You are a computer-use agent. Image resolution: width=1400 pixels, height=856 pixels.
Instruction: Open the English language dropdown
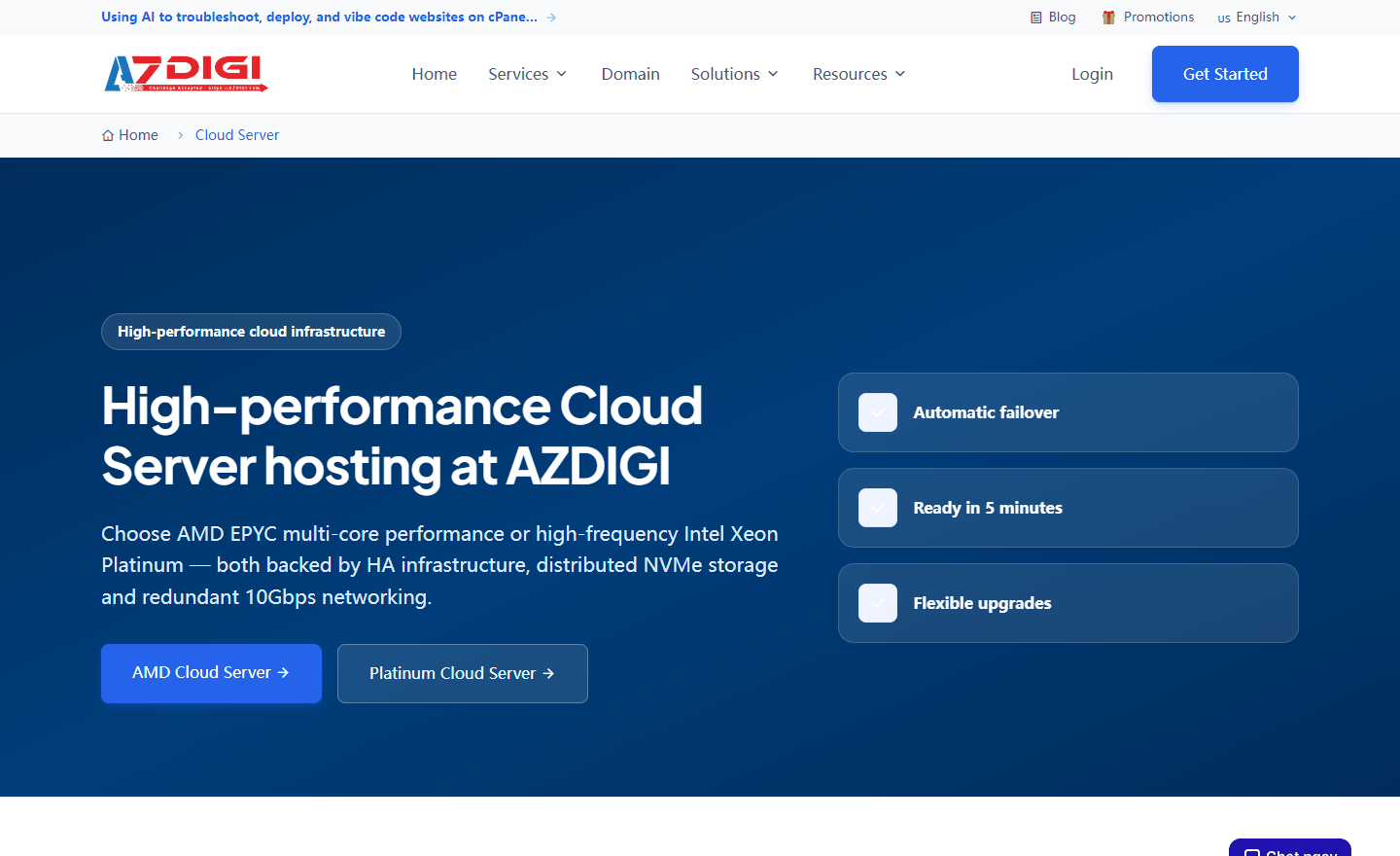(1257, 18)
